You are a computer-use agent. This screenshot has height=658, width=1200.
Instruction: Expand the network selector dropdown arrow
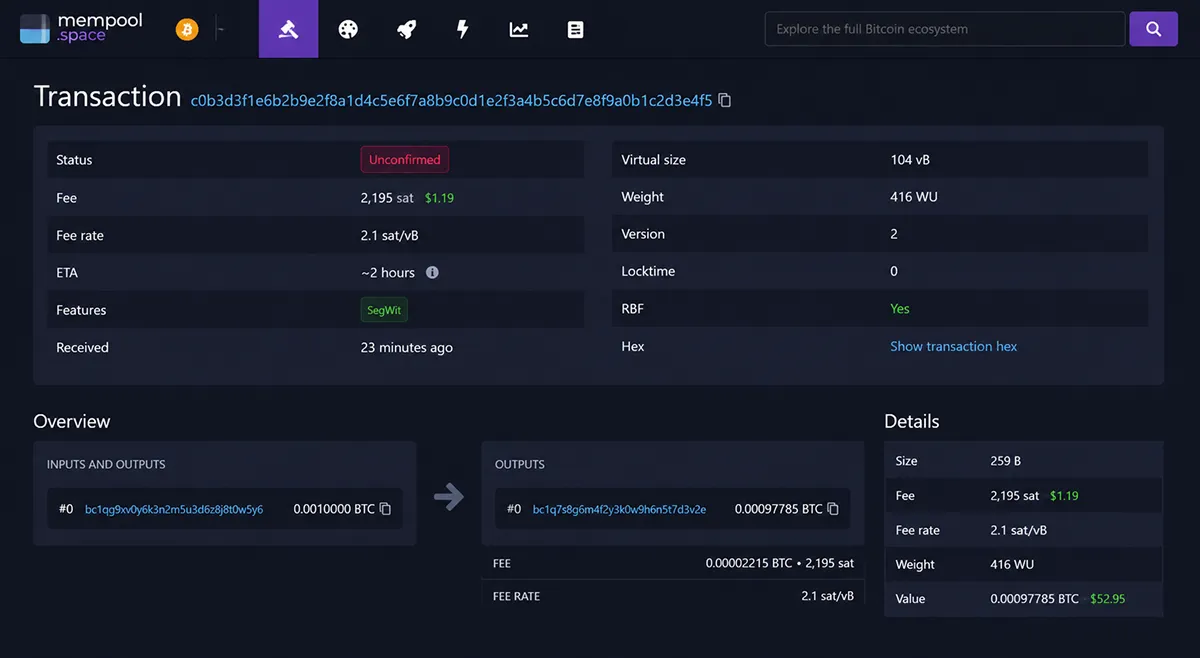point(220,30)
